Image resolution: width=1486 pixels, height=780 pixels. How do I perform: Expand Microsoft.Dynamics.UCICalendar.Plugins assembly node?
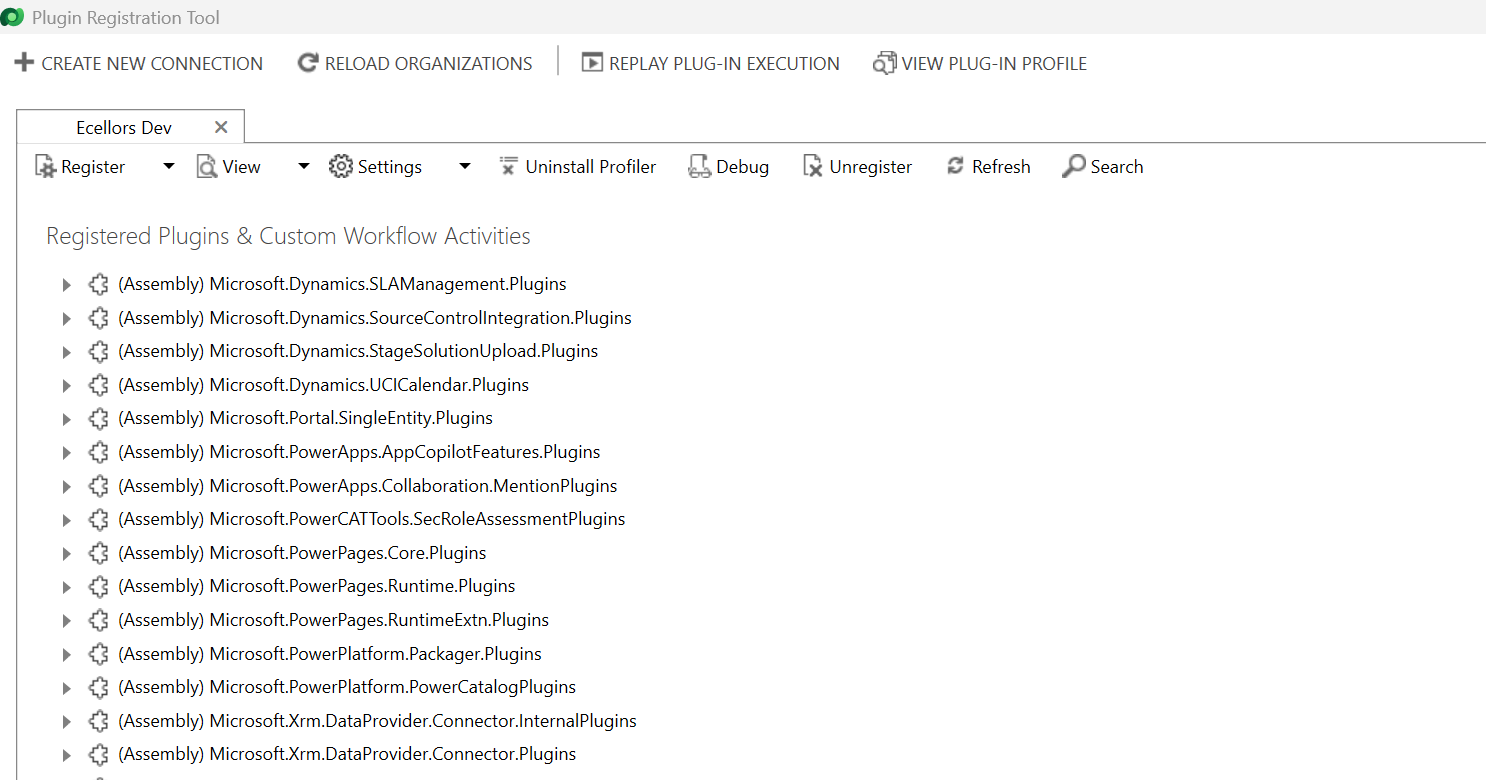coord(66,386)
